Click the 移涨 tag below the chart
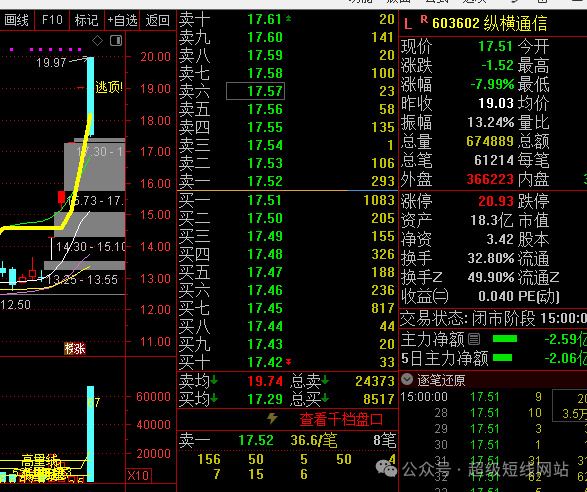The image size is (587, 492). [75, 349]
